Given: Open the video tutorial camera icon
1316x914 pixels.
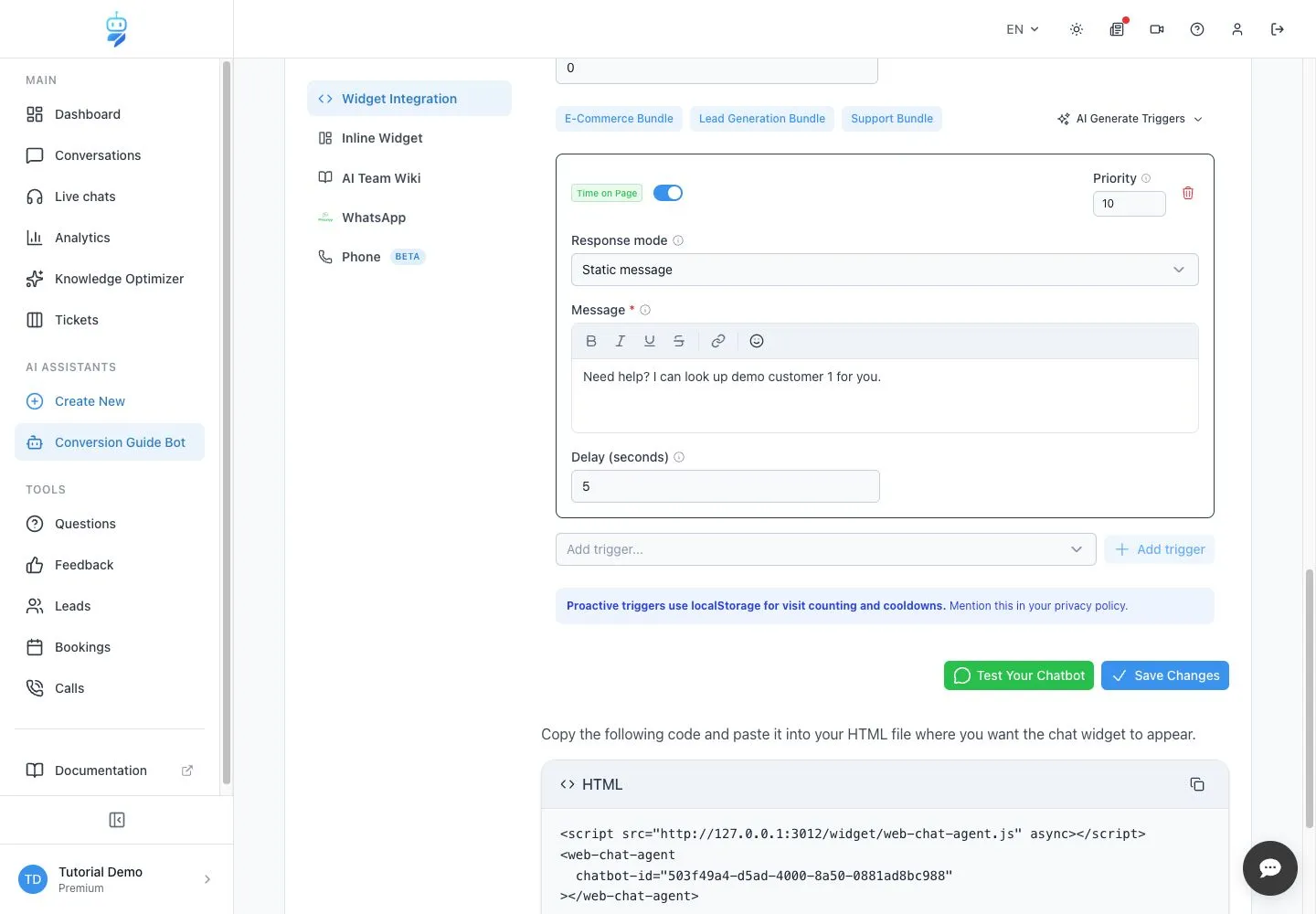Looking at the screenshot, I should 1157,29.
